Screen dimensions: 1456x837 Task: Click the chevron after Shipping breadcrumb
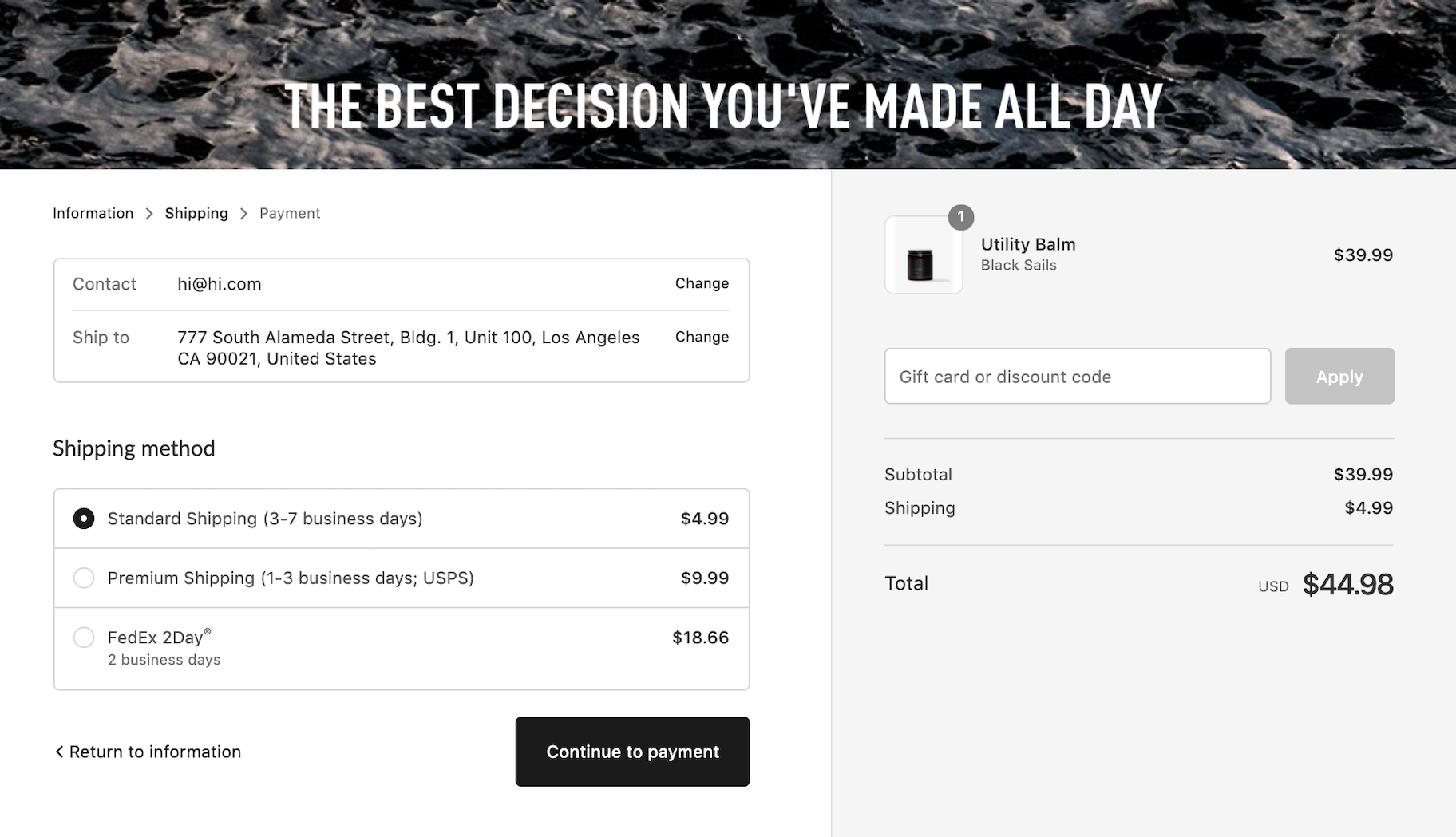point(244,214)
